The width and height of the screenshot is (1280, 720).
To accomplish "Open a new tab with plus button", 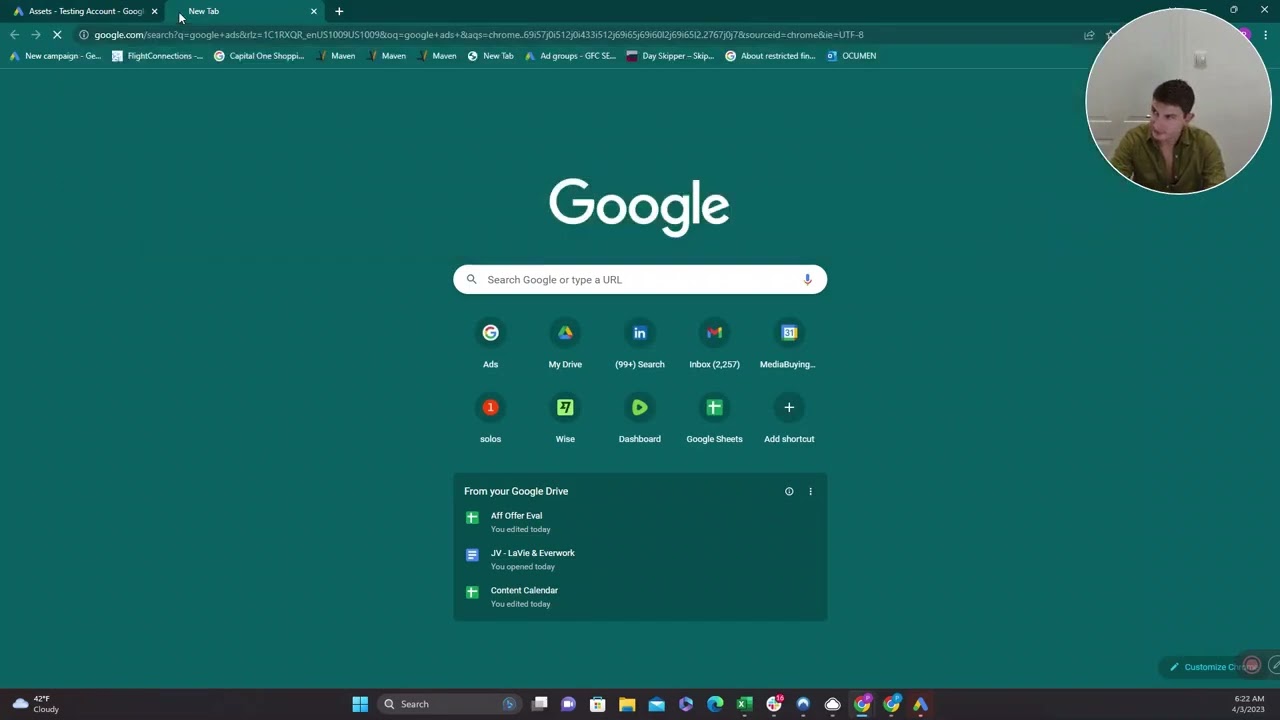I will pos(339,11).
